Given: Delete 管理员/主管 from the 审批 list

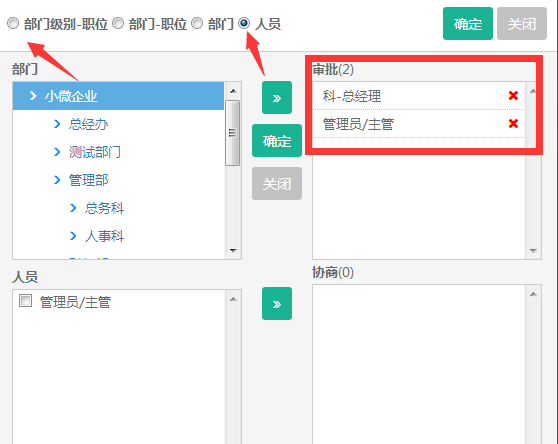Looking at the screenshot, I should (x=513, y=123).
